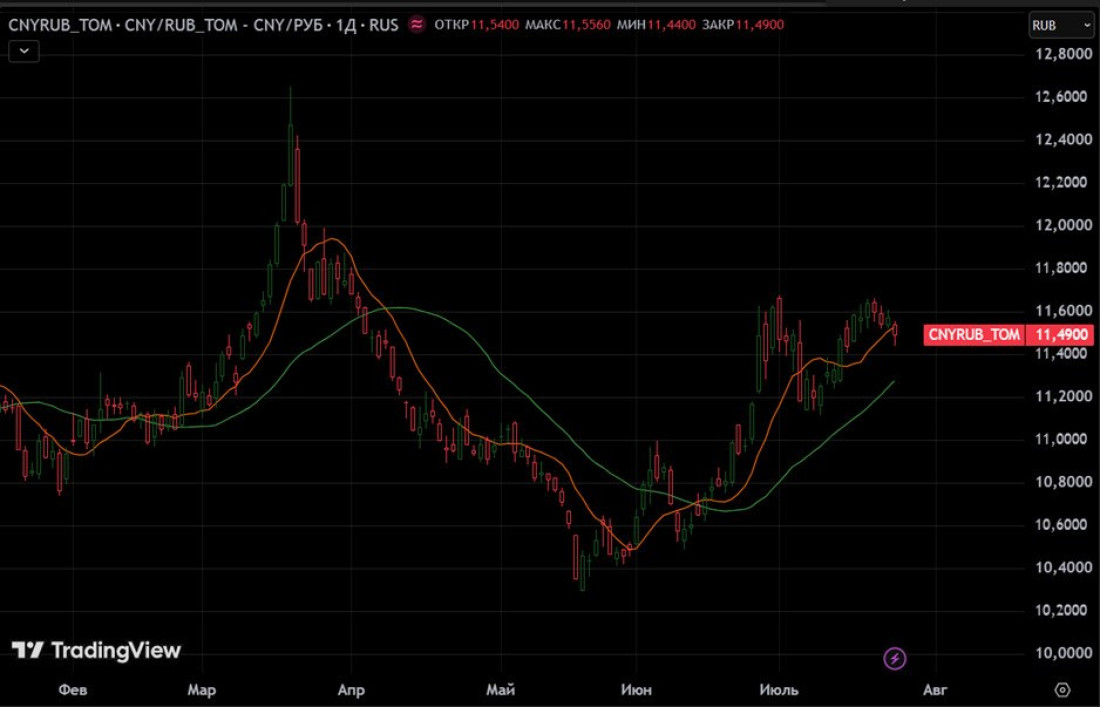This screenshot has width=1100, height=707.
Task: Click the 10,2000 price axis label
Action: pyautogui.click(x=1064, y=610)
